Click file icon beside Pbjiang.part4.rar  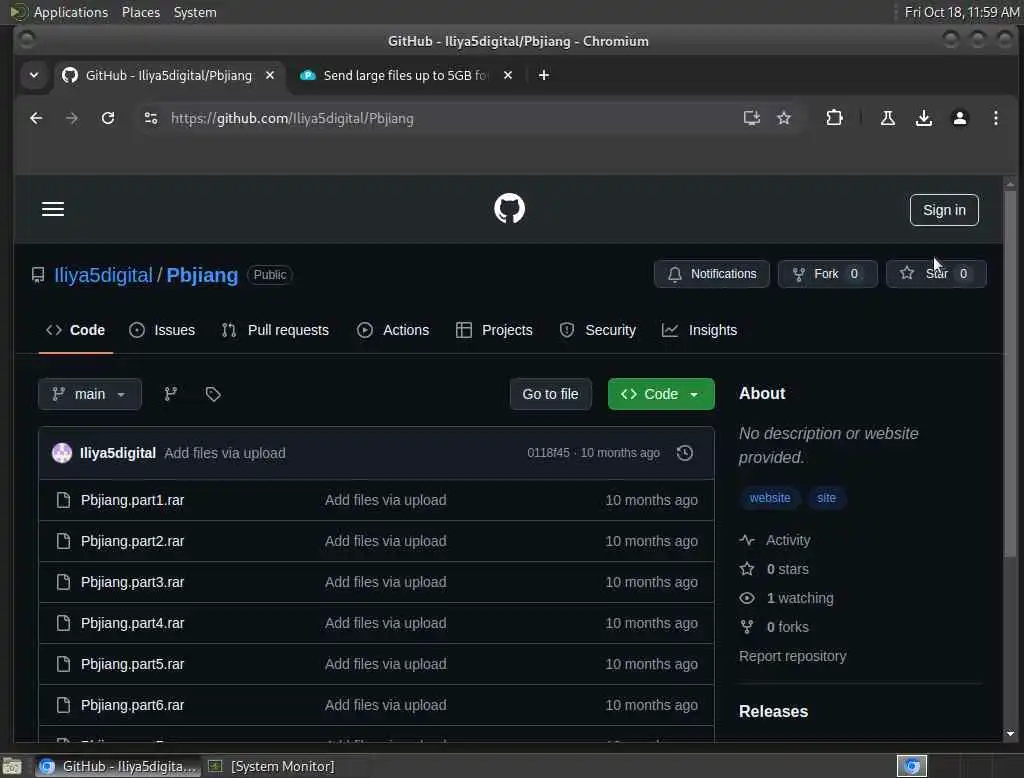63,623
